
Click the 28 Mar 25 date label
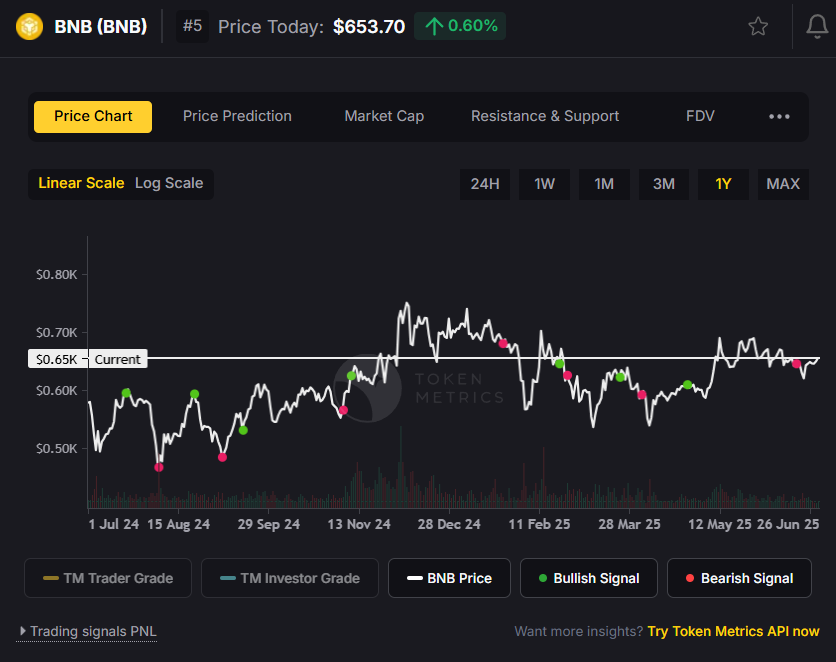[629, 524]
